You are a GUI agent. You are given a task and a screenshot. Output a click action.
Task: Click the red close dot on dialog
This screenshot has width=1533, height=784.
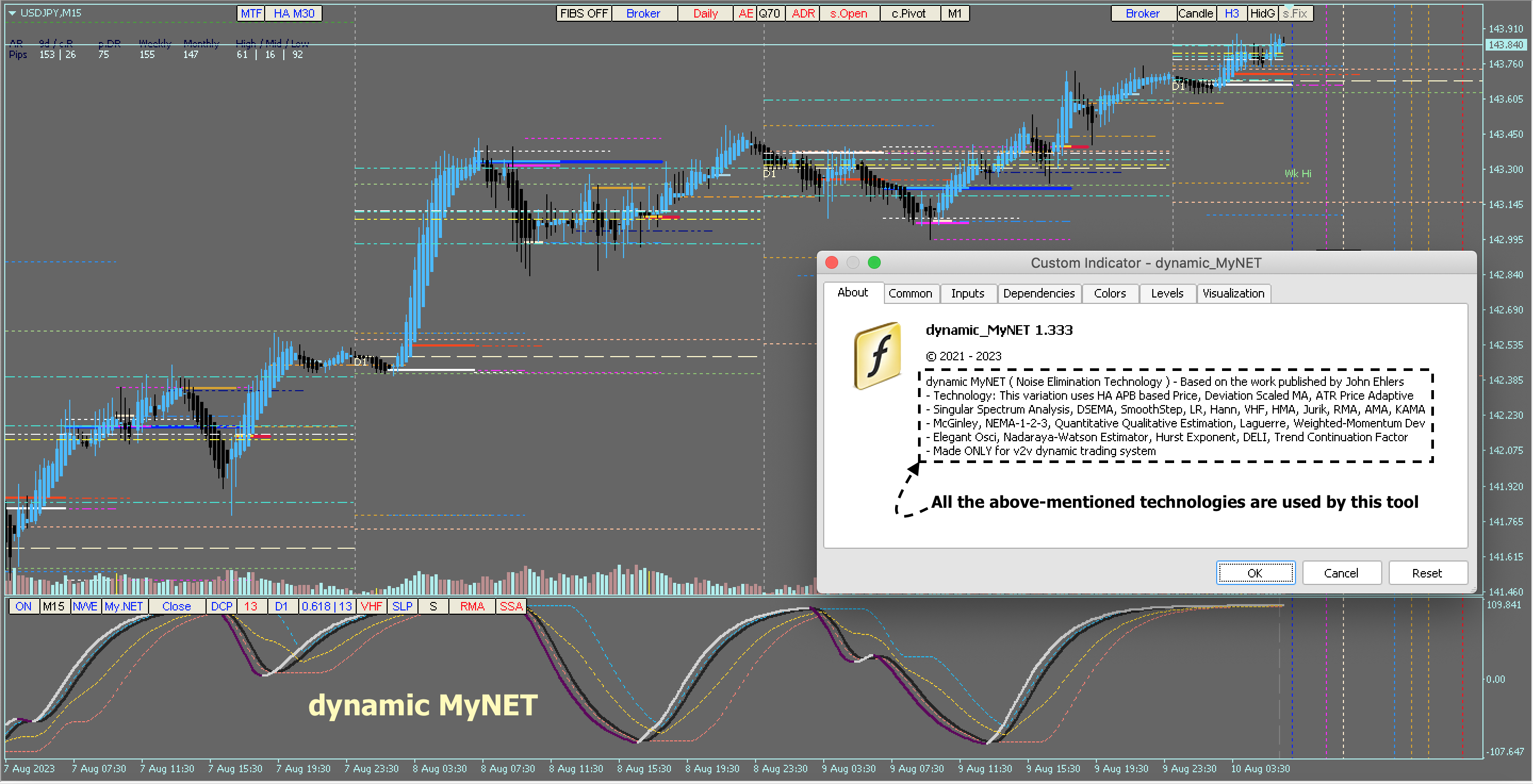click(831, 262)
